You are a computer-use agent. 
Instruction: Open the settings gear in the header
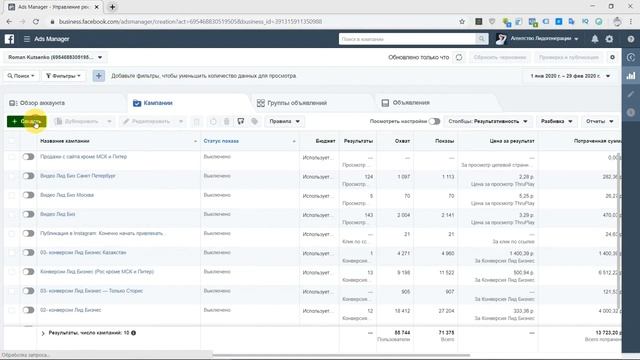(x=609, y=39)
